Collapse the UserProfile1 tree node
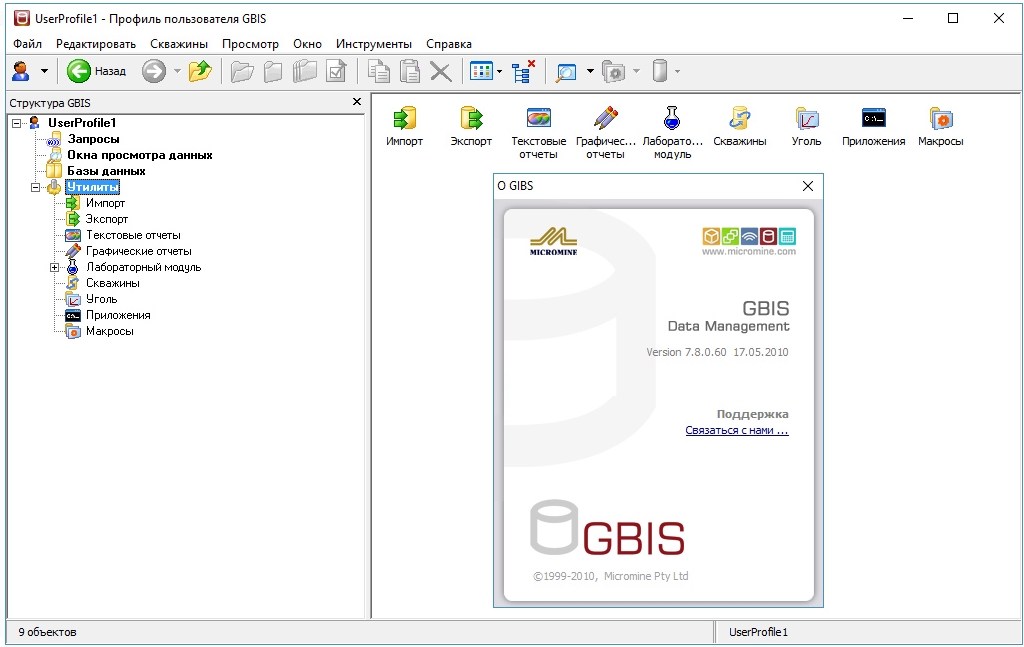Screen dimensions: 1024x647 coord(17,123)
